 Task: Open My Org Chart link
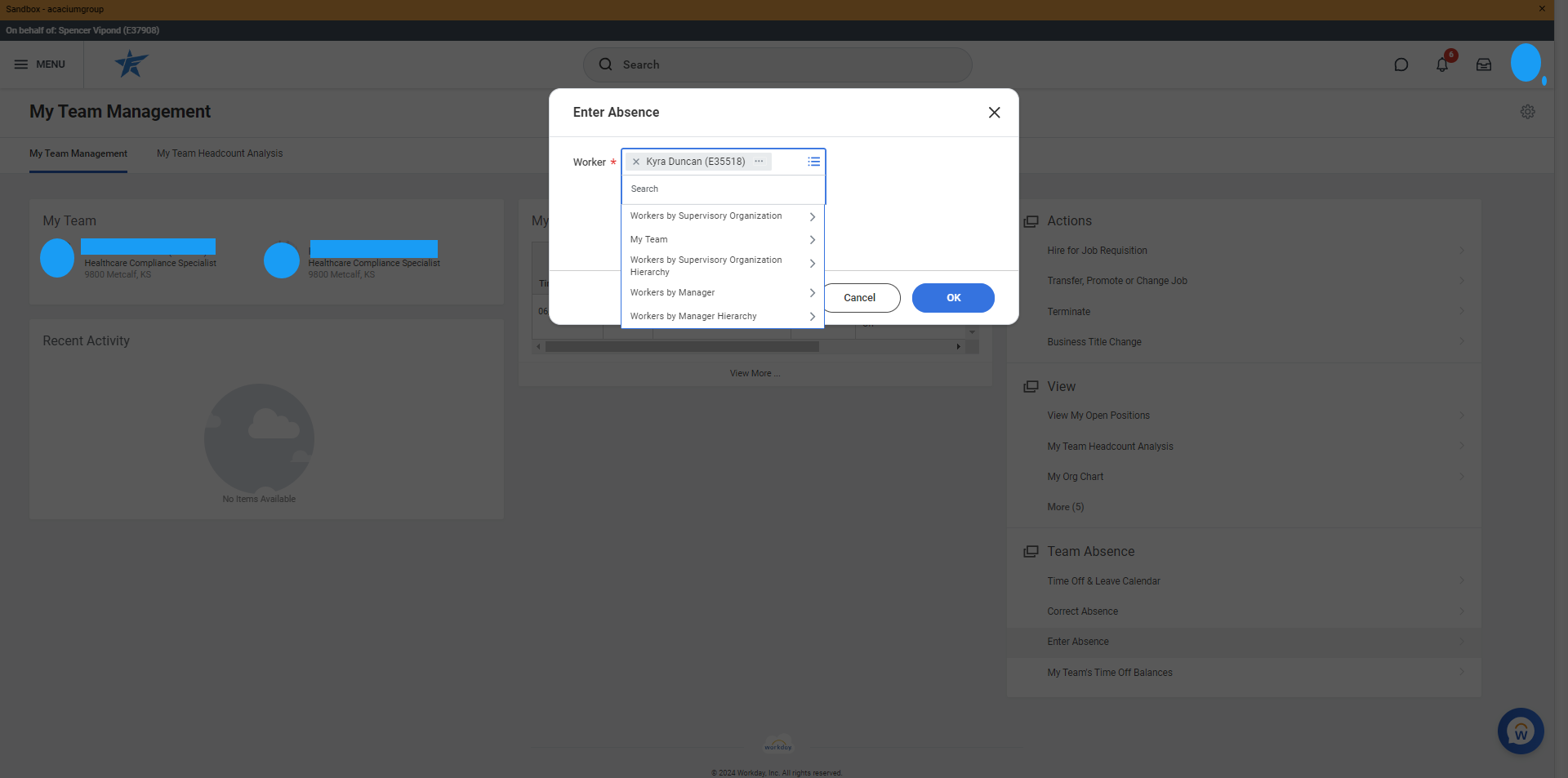[x=1075, y=477]
